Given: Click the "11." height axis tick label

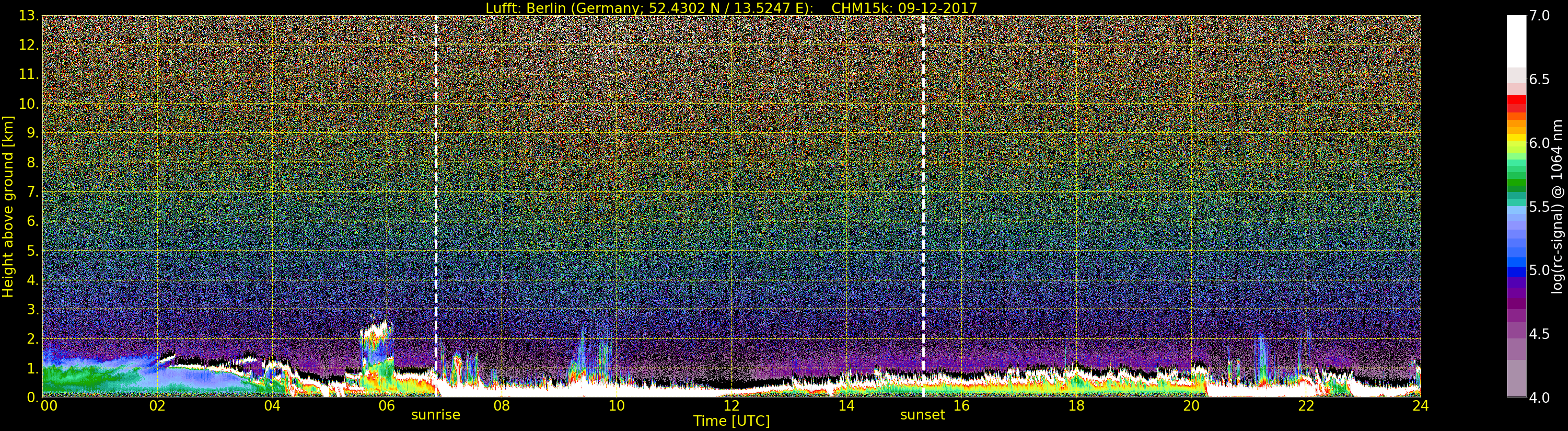Looking at the screenshot, I should point(29,74).
